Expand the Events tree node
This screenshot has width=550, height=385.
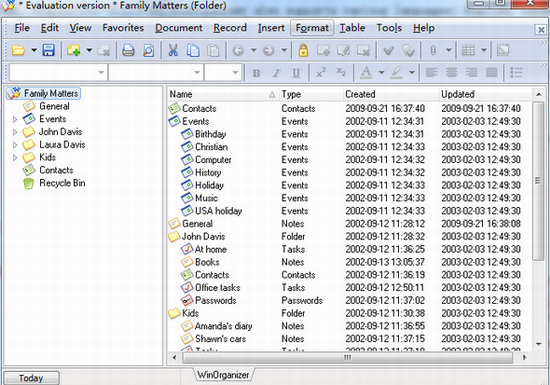[x=15, y=120]
